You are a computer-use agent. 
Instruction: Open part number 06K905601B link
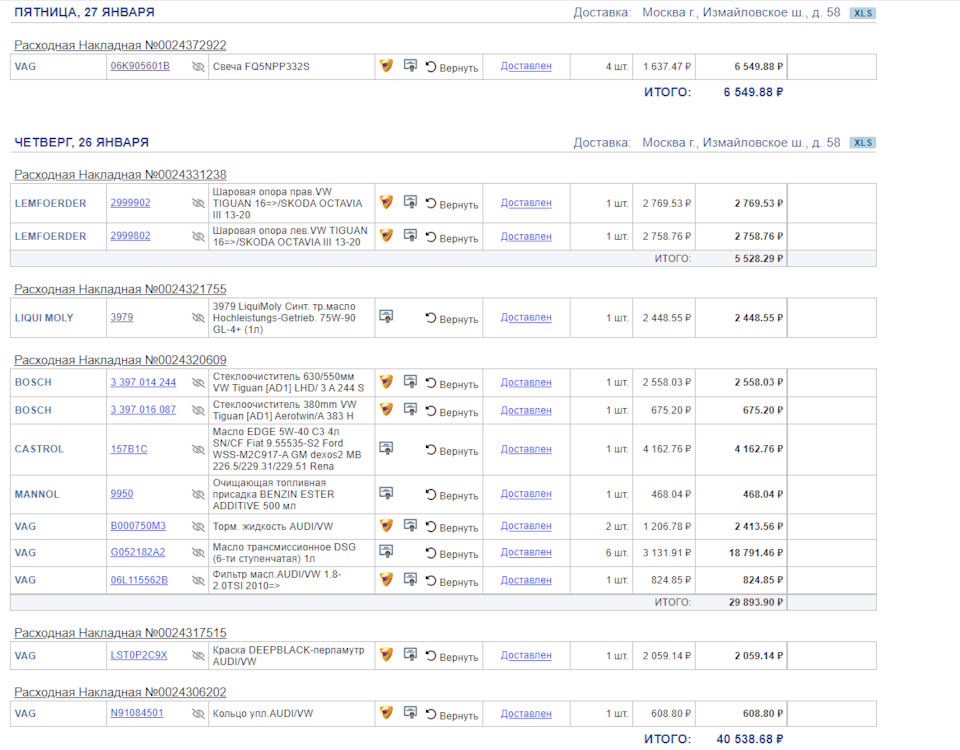coord(140,66)
